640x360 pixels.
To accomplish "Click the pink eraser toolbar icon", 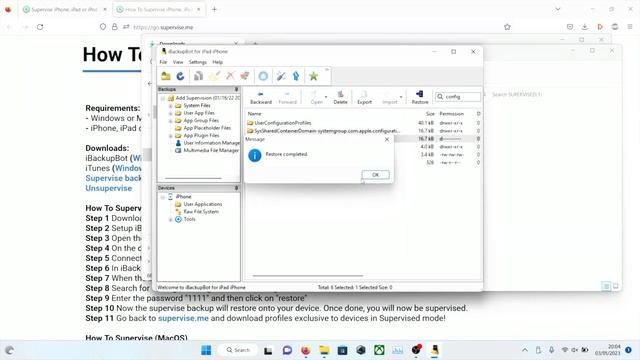I will pyautogui.click(x=245, y=76).
